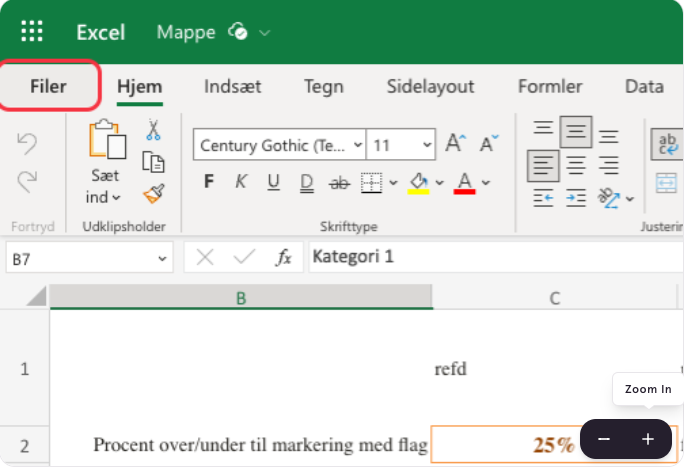Viewport: 684px width, 467px height.
Task: Expand the borders options arrow
Action: 393,183
